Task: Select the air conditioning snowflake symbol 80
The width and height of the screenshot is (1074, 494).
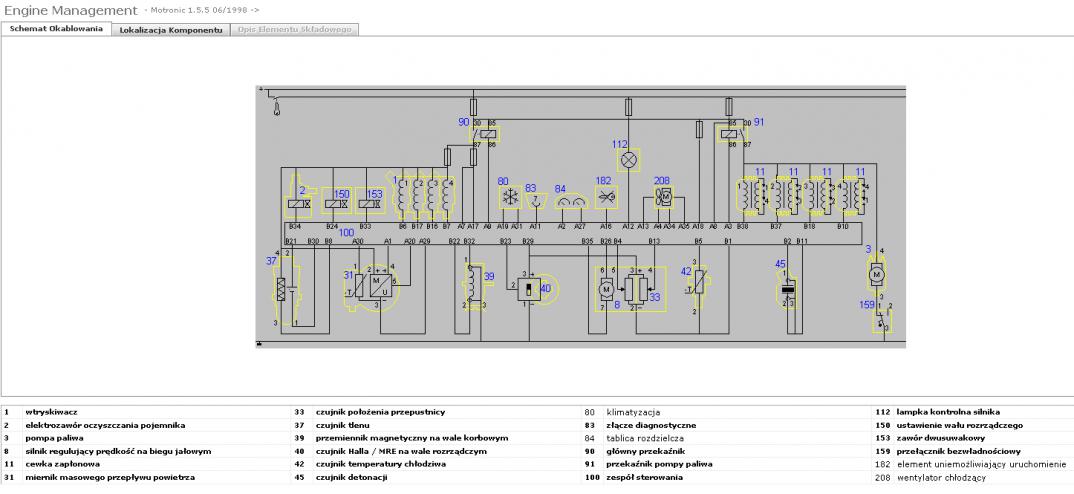Action: (x=510, y=198)
